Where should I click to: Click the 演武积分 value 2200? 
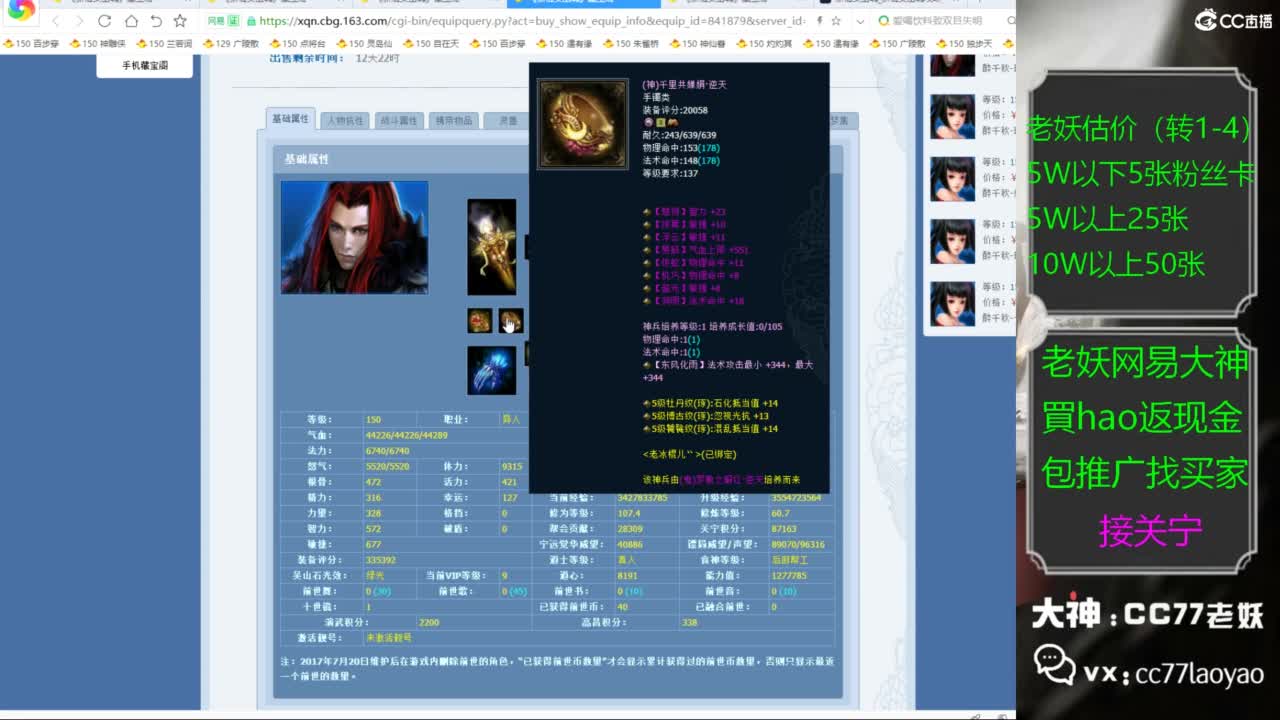coord(429,622)
